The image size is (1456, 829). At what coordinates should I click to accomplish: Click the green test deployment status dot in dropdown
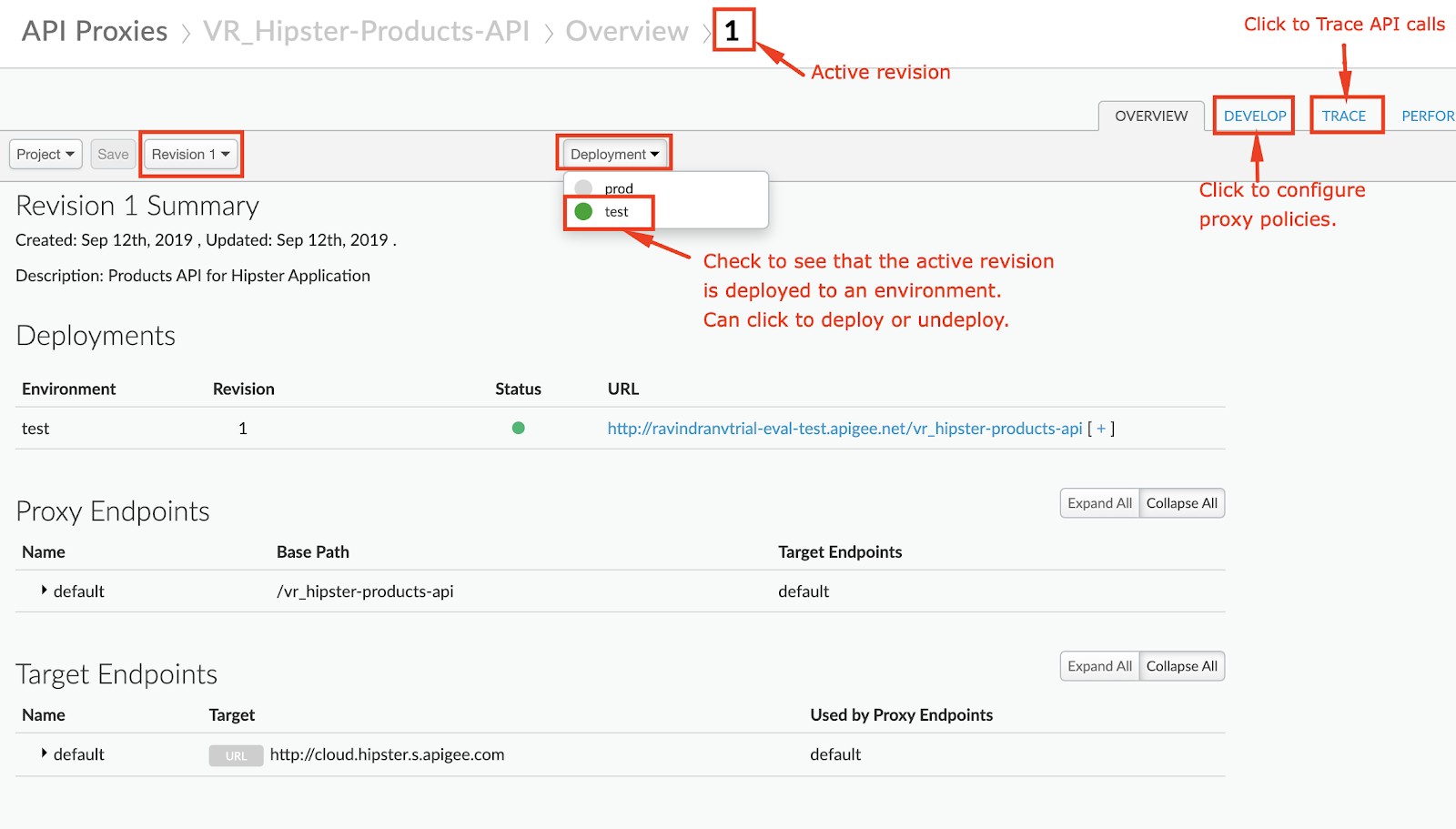click(584, 211)
